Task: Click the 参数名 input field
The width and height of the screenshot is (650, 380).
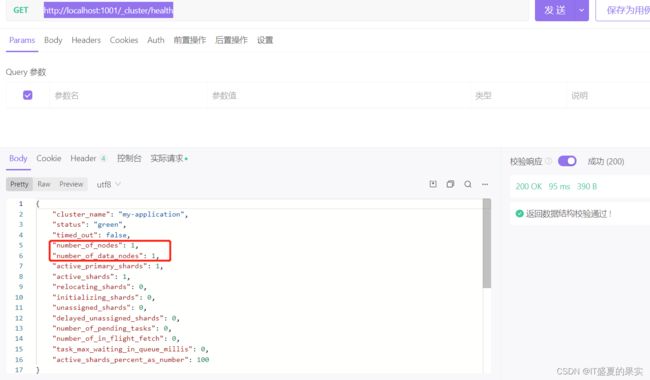Action: [128, 96]
